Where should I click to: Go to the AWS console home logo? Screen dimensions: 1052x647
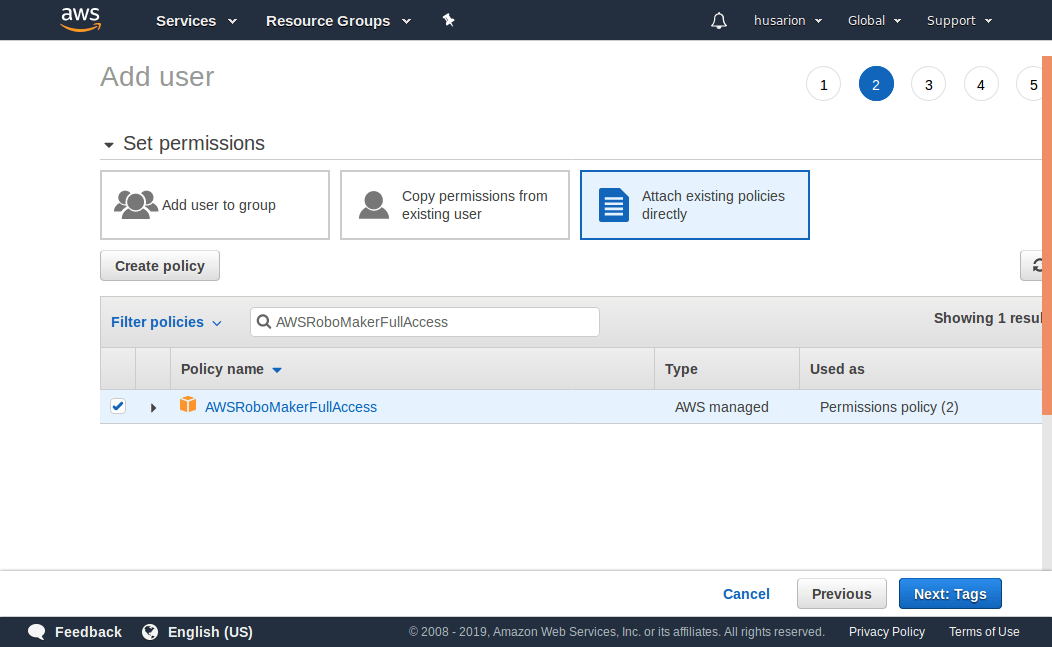81,20
